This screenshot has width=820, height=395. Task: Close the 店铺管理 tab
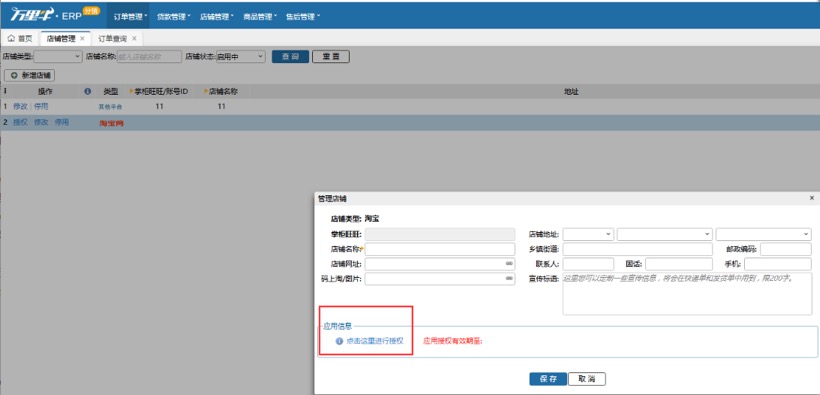[82, 38]
